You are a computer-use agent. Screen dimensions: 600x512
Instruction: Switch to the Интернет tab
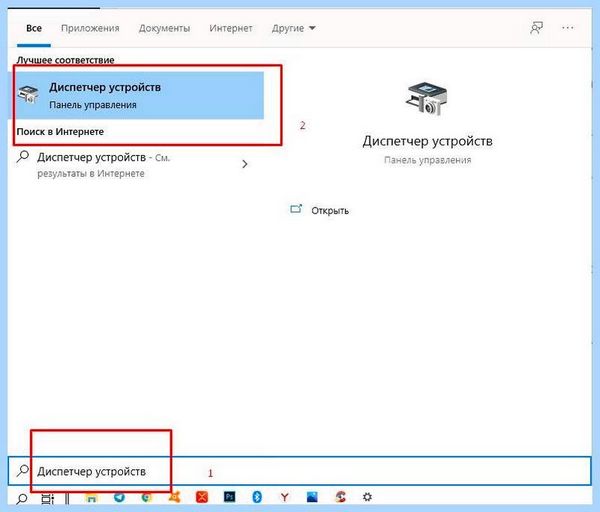click(231, 28)
